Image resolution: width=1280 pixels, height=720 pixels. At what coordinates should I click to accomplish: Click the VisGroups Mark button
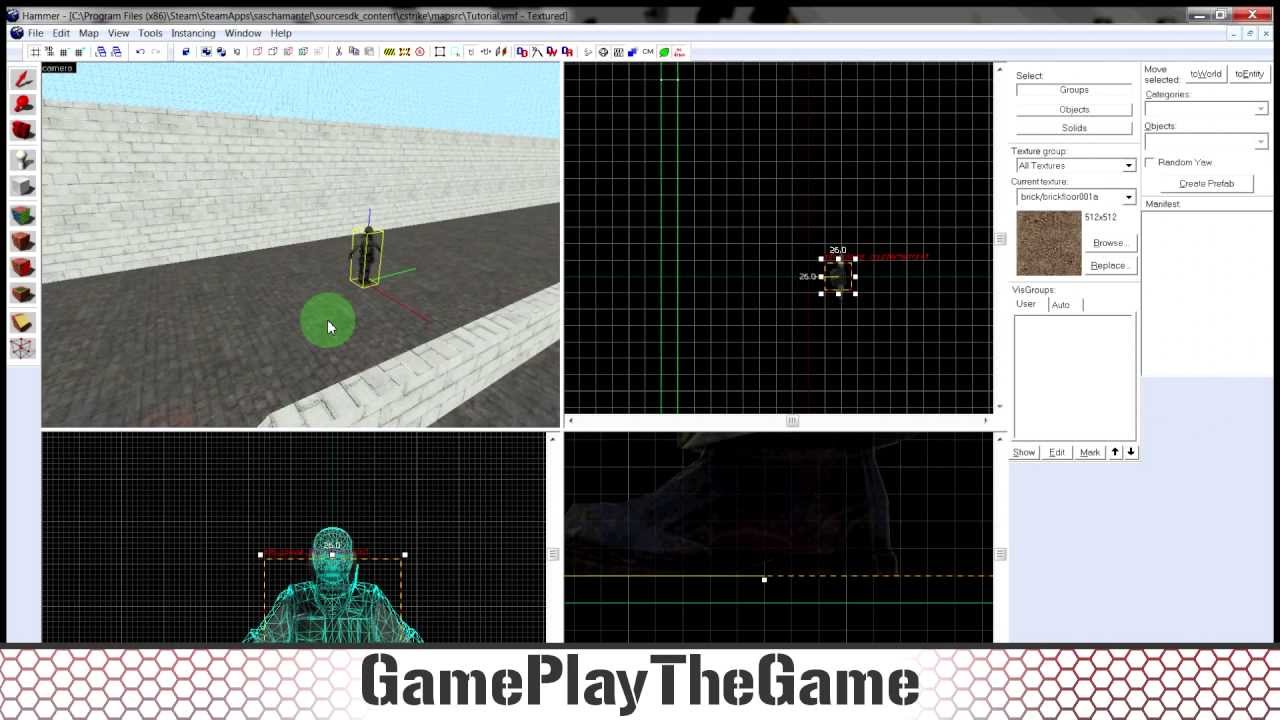(x=1089, y=453)
